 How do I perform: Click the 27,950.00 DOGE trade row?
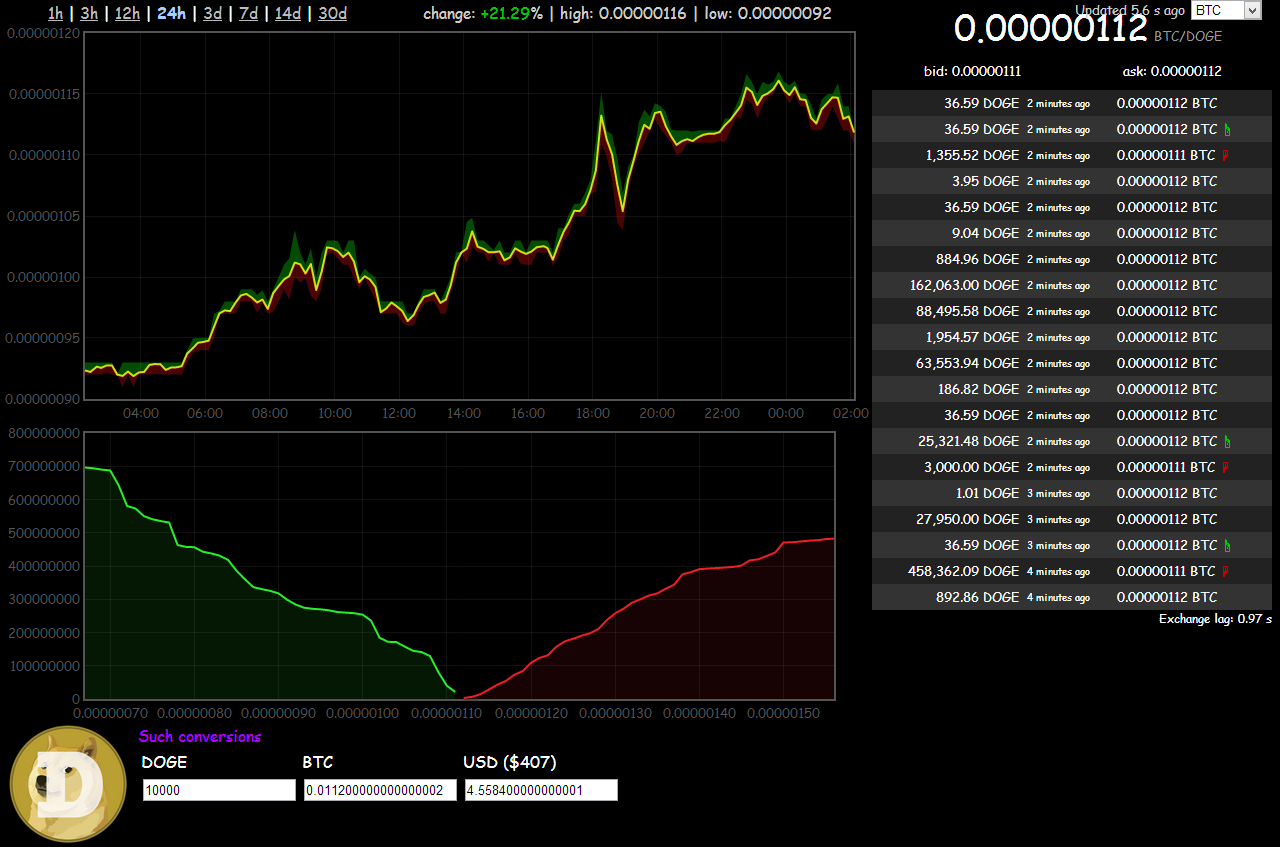tap(1072, 519)
